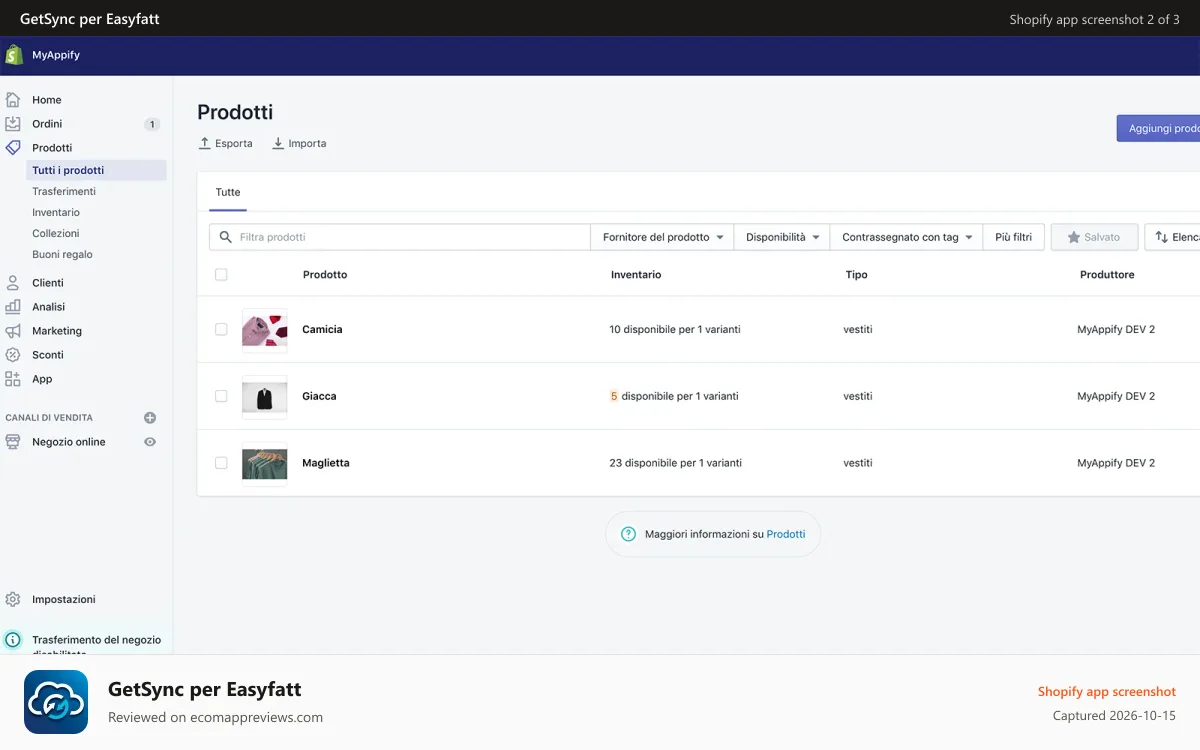Open Sconti in the sidebar
This screenshot has width=1200, height=750.
[x=48, y=355]
